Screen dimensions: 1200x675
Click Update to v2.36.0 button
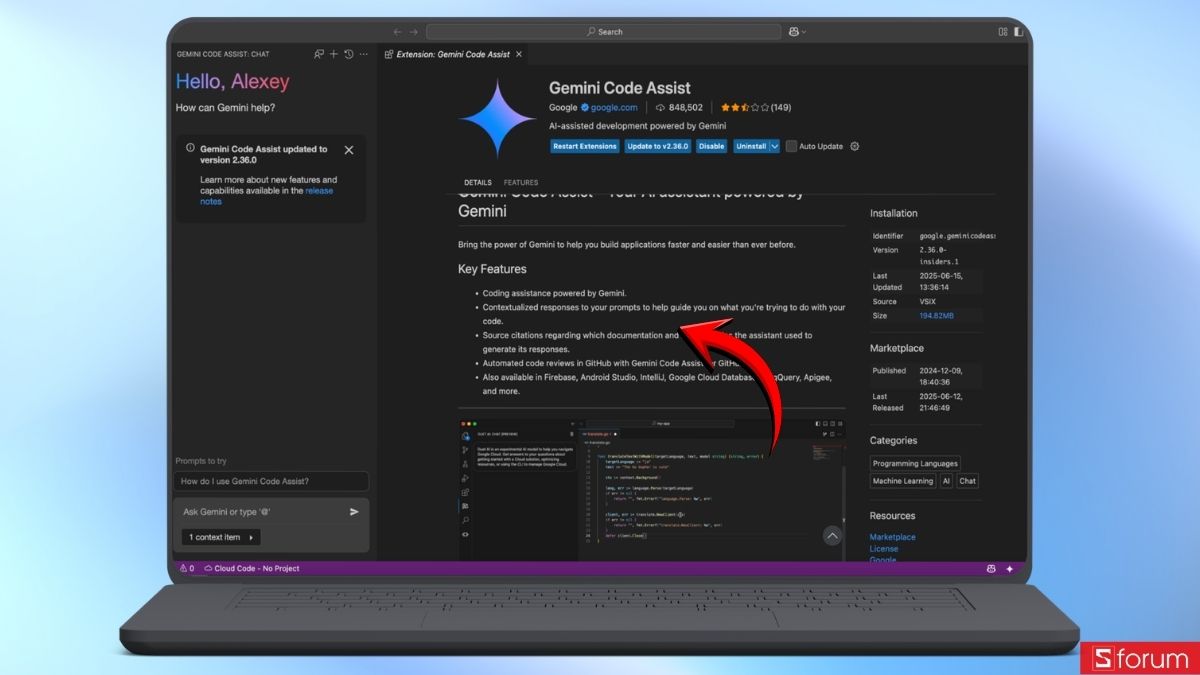coord(658,146)
